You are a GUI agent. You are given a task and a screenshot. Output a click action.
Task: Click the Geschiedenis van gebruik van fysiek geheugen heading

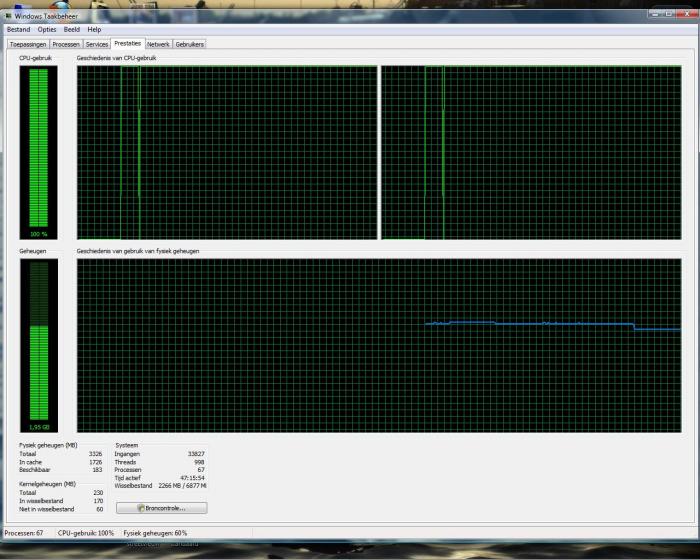point(138,251)
